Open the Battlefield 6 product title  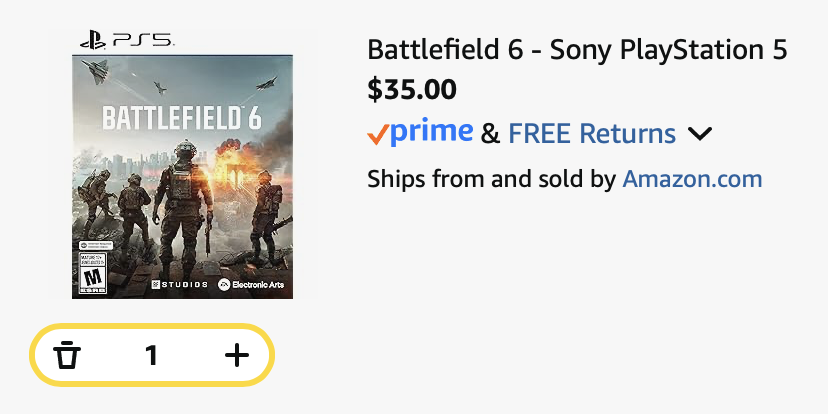click(577, 50)
